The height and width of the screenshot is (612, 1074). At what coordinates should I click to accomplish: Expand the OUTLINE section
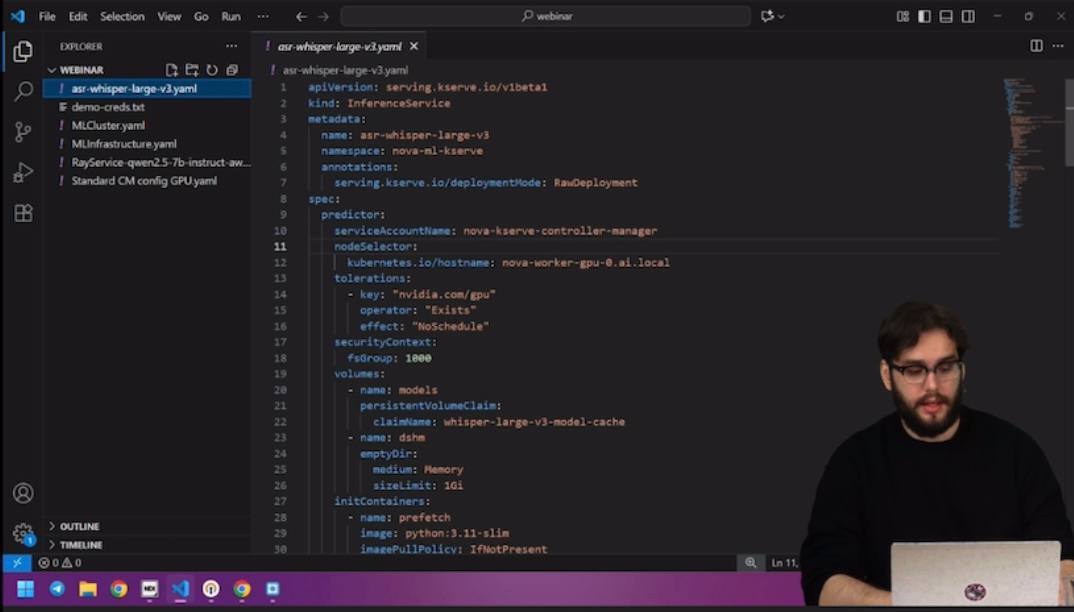tap(79, 526)
